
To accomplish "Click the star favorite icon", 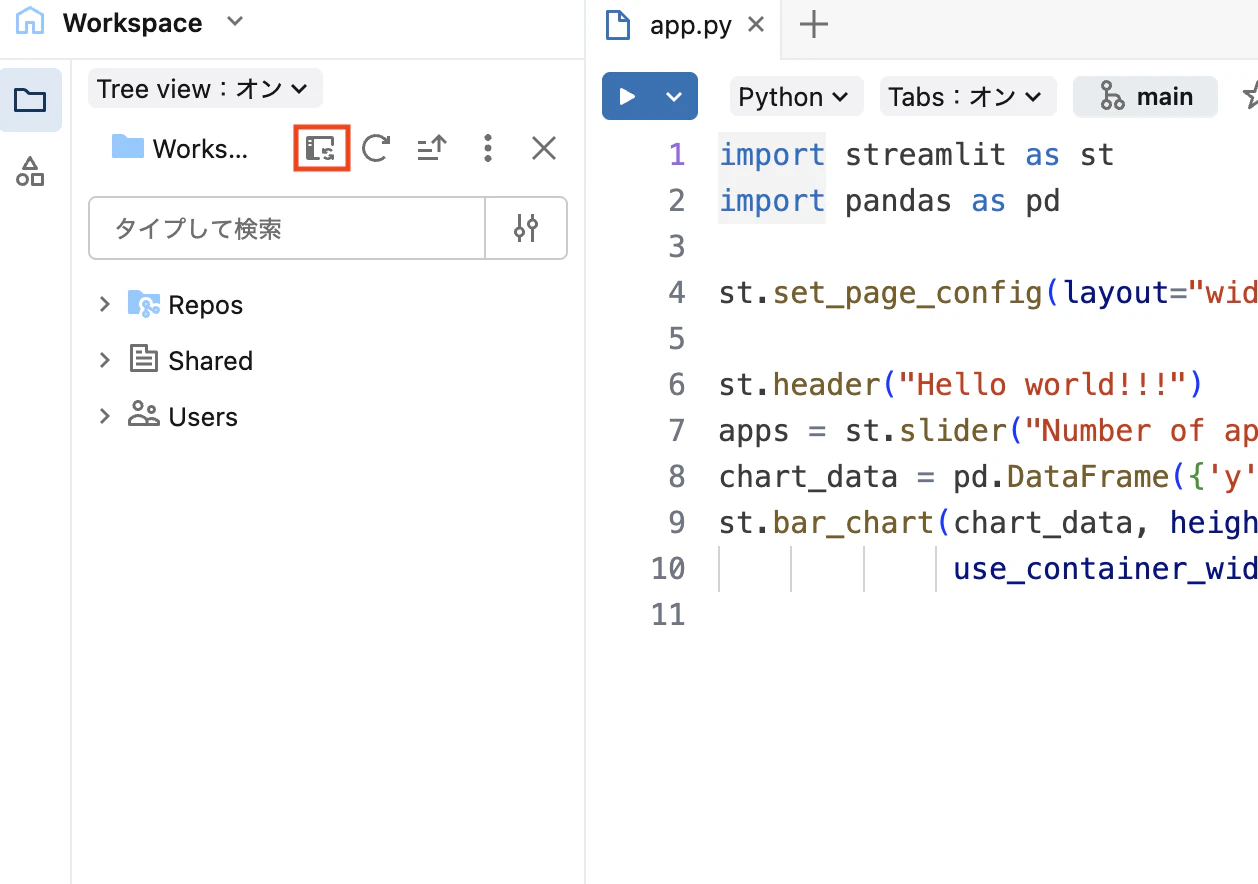I will point(1250,97).
